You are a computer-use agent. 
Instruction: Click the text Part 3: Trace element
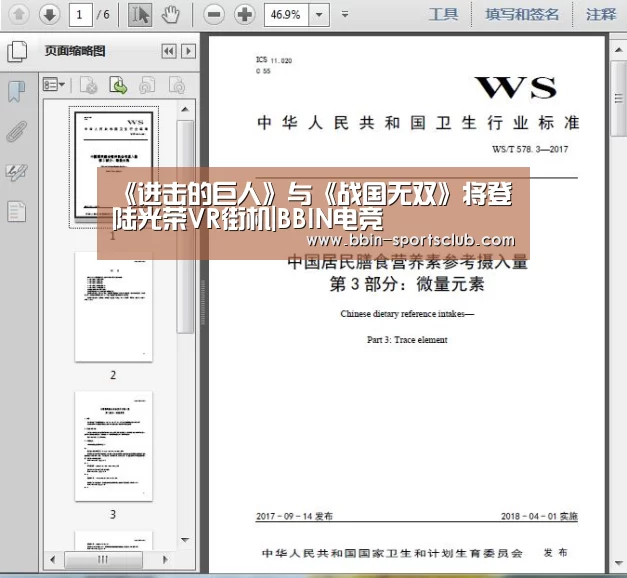[407, 340]
